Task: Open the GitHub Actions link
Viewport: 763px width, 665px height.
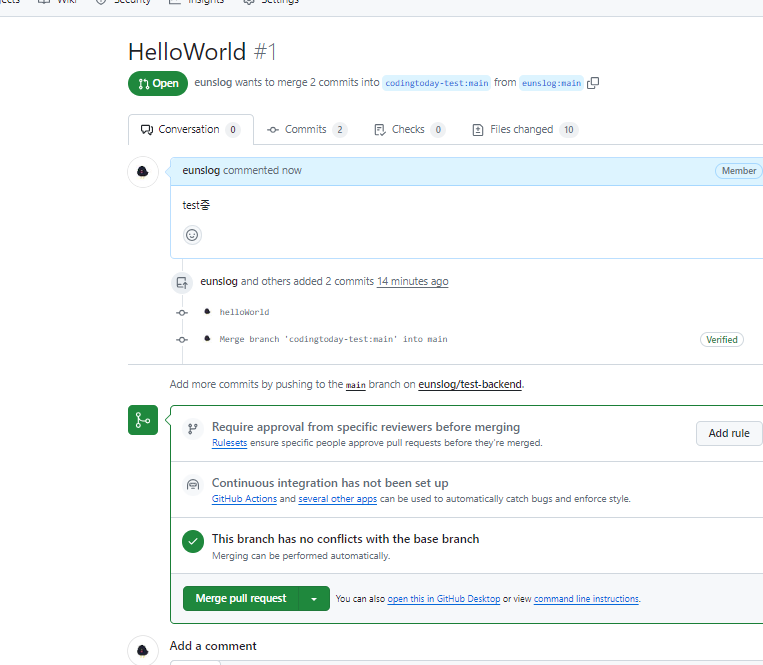Action: (x=244, y=499)
